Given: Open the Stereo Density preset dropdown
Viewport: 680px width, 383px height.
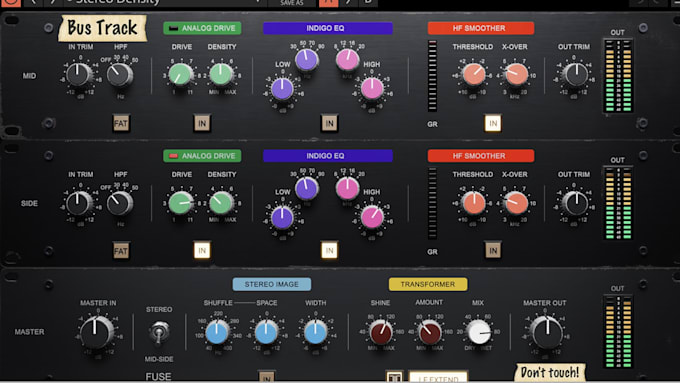Looking at the screenshot, I should [165, 3].
